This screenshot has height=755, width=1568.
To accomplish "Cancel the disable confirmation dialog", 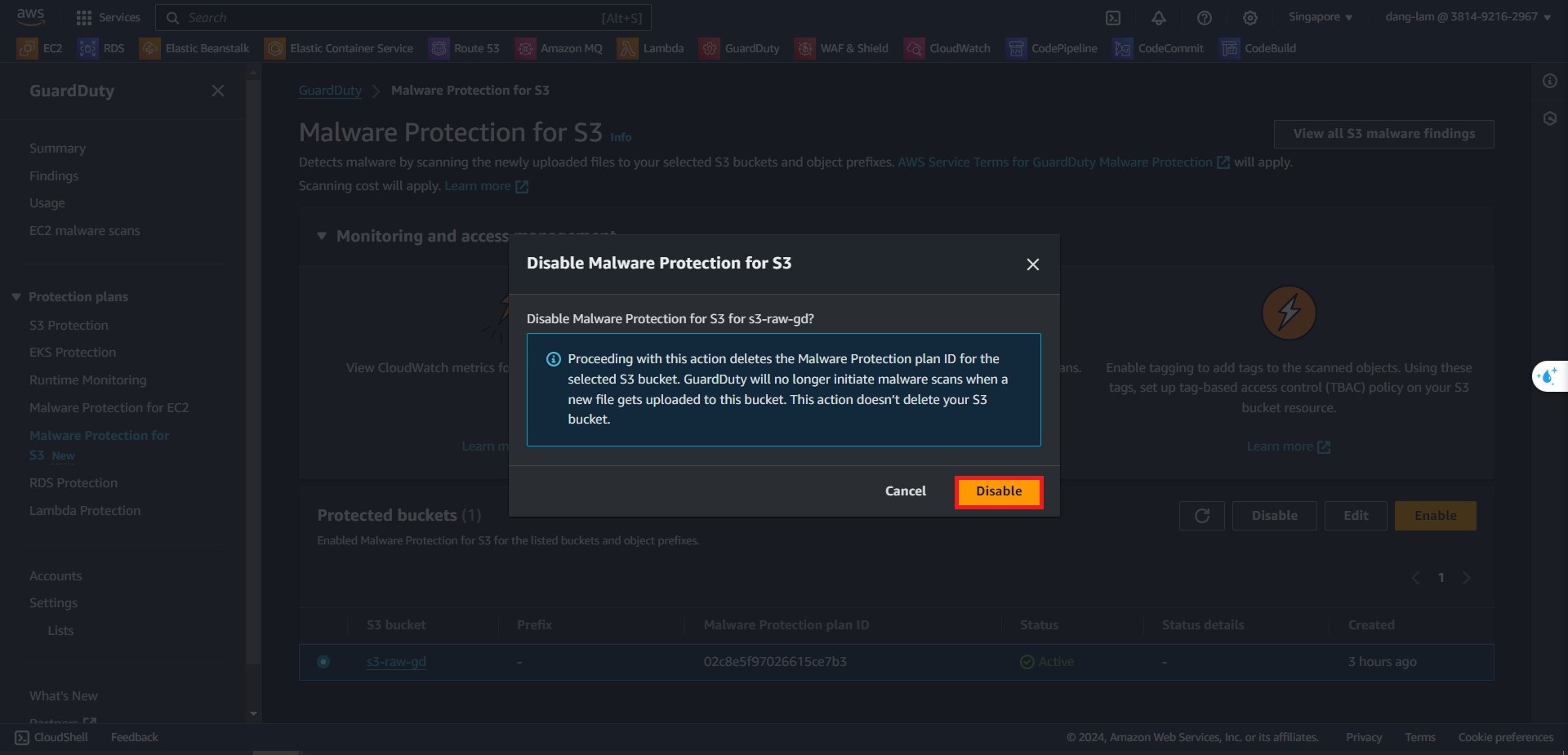I will click(x=905, y=491).
